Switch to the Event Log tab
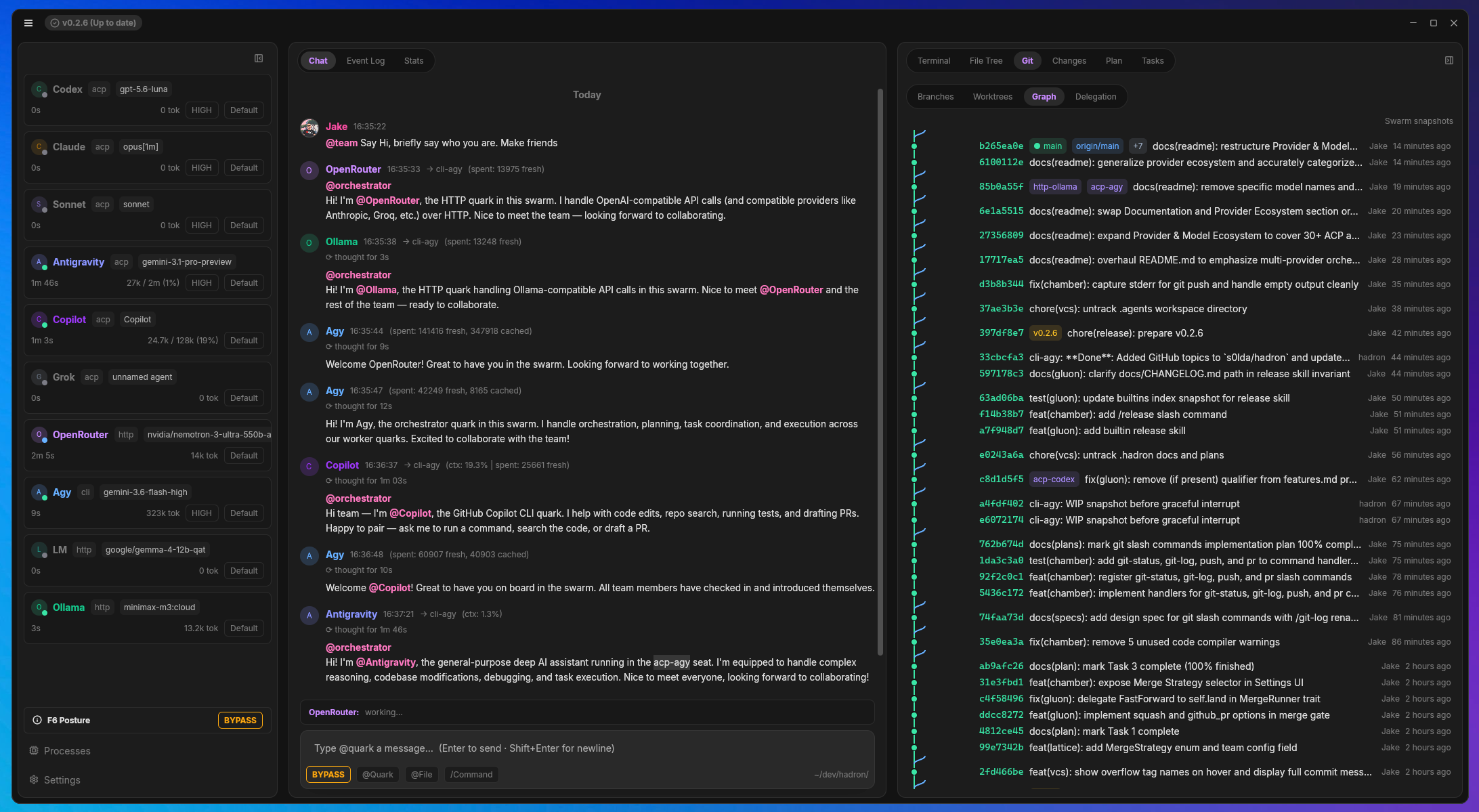The image size is (1479, 812). 366,61
